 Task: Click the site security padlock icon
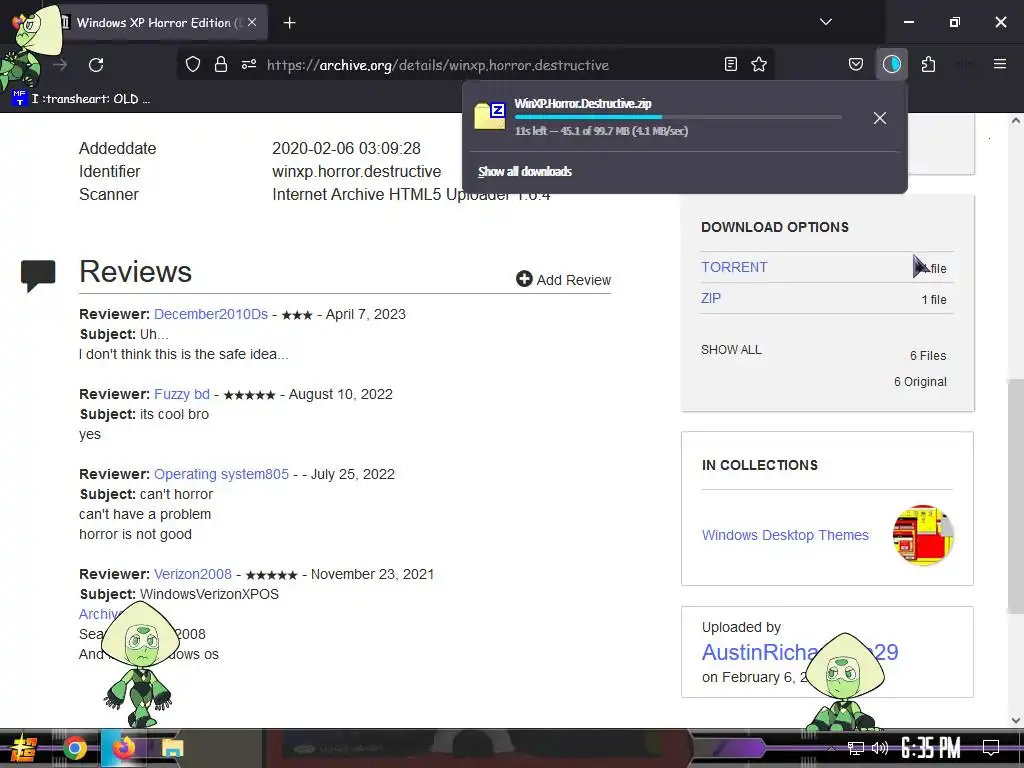tap(221, 64)
